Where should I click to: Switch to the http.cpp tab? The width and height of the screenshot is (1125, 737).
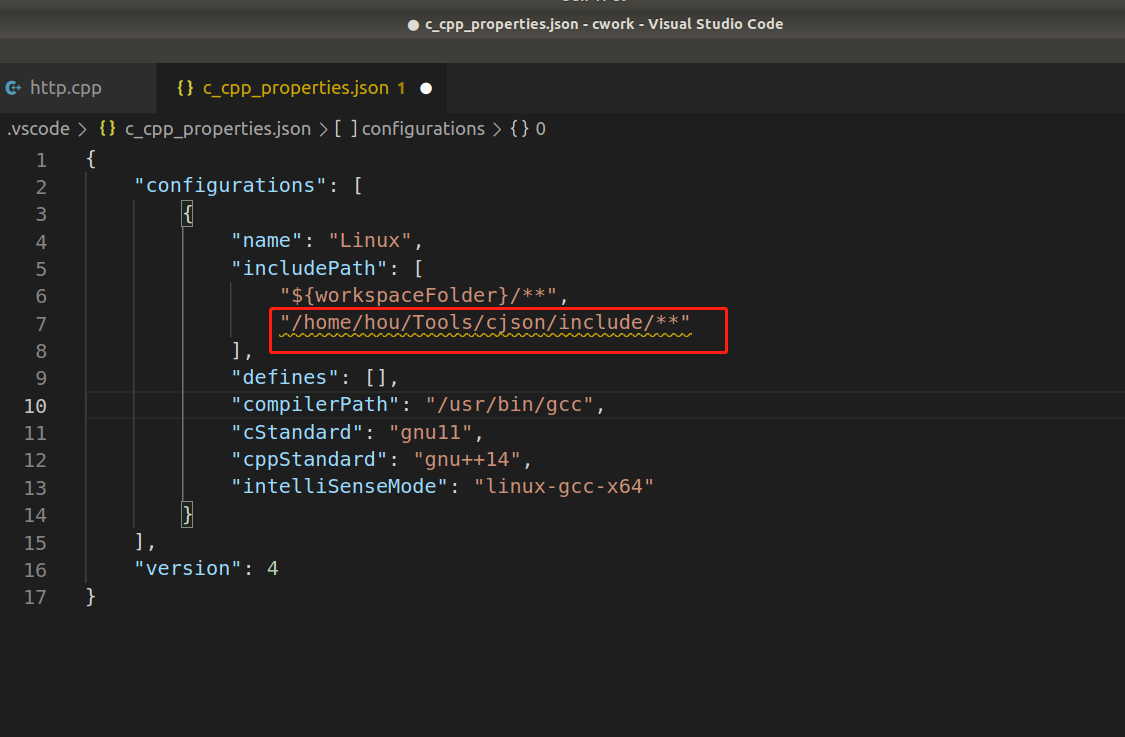(67, 87)
